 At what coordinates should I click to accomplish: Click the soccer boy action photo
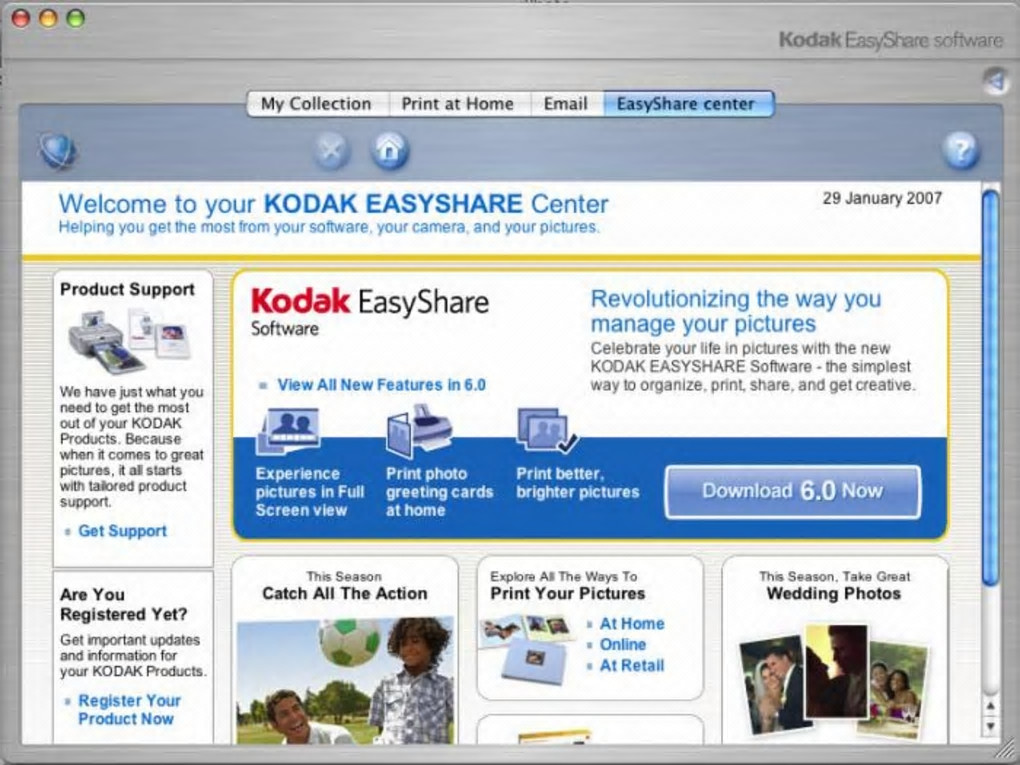tap(345, 680)
